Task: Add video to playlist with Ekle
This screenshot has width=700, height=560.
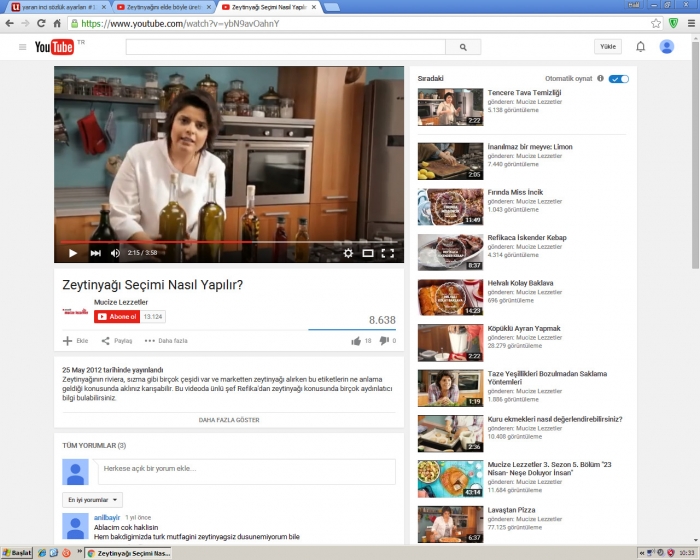Action: (x=75, y=341)
